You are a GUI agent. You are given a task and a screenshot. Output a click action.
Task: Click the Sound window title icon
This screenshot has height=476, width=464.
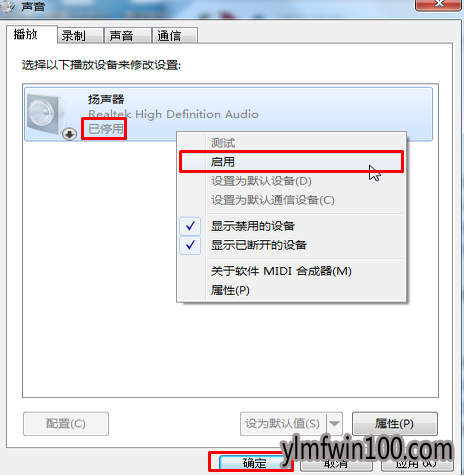[x=7, y=6]
